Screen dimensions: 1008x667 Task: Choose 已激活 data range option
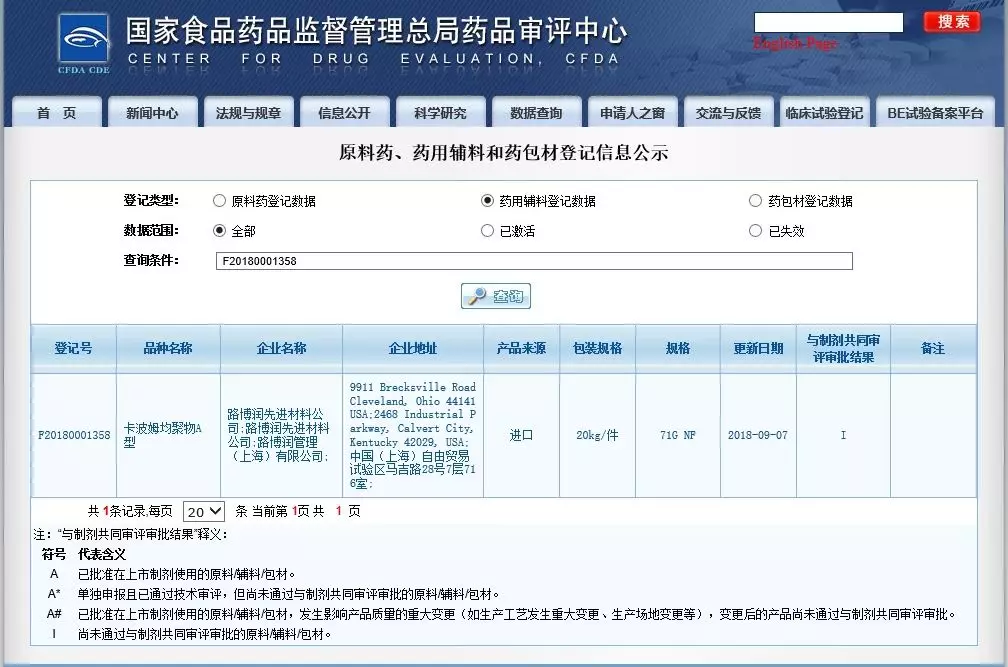pos(487,231)
